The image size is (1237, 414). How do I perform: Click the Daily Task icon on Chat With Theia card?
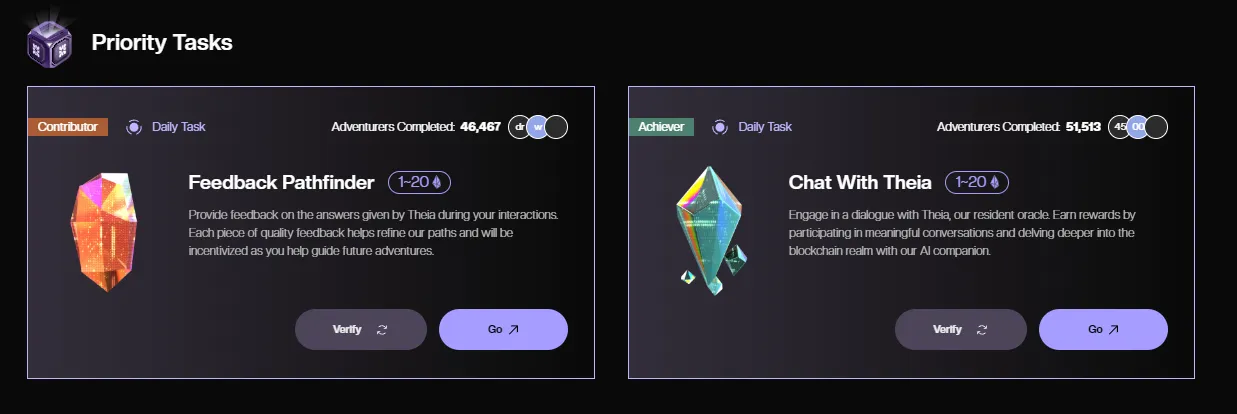[x=720, y=127]
